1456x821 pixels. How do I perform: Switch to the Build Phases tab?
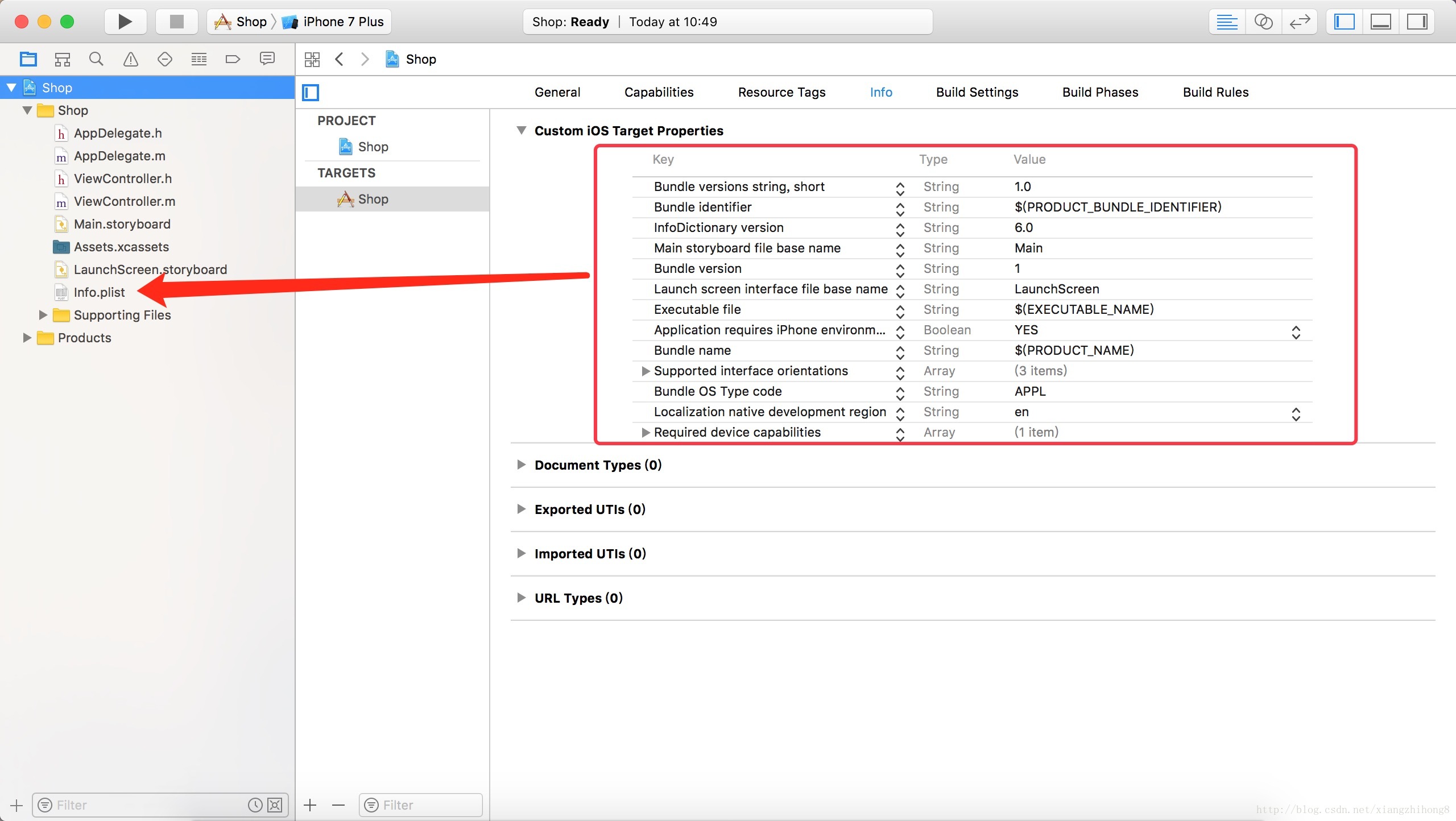1100,92
